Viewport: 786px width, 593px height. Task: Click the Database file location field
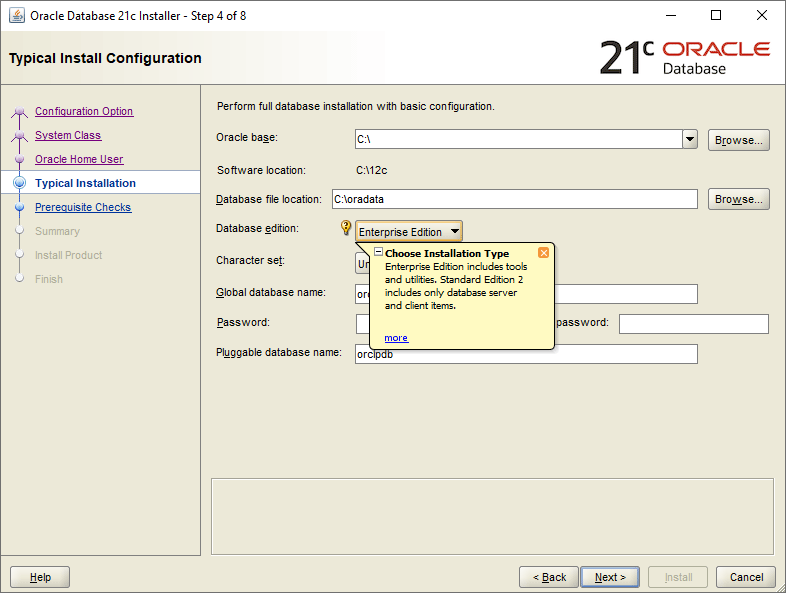tap(514, 199)
